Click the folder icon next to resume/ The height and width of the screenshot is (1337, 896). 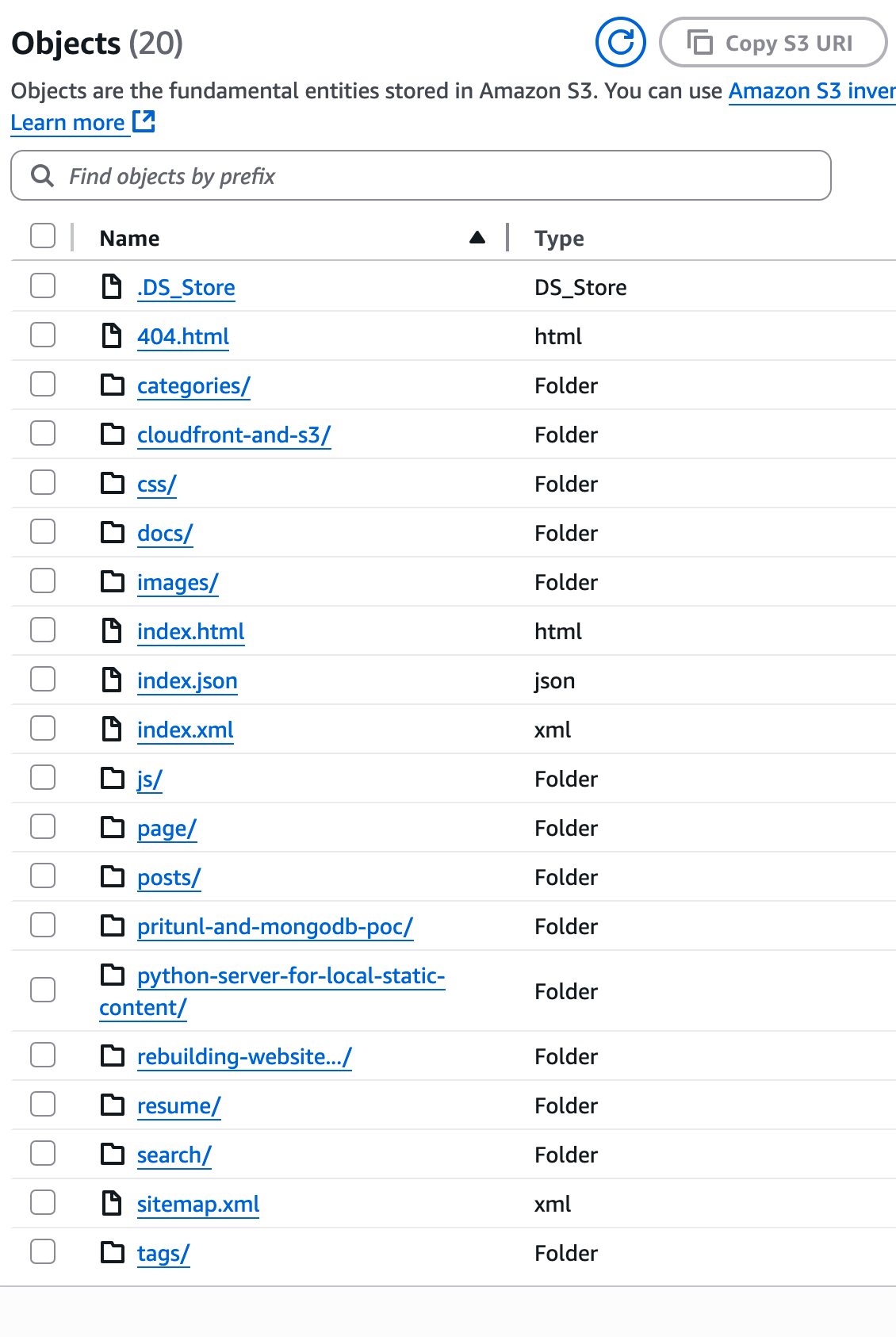(113, 1105)
